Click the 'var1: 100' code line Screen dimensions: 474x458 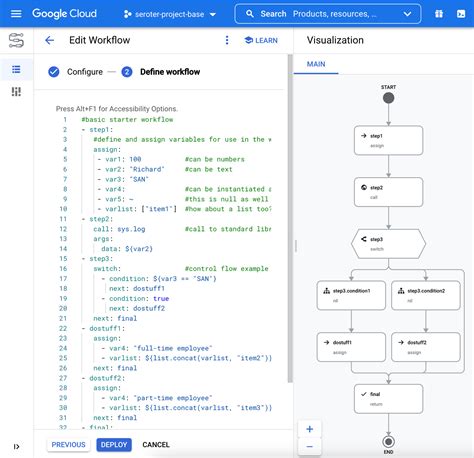tap(123, 159)
